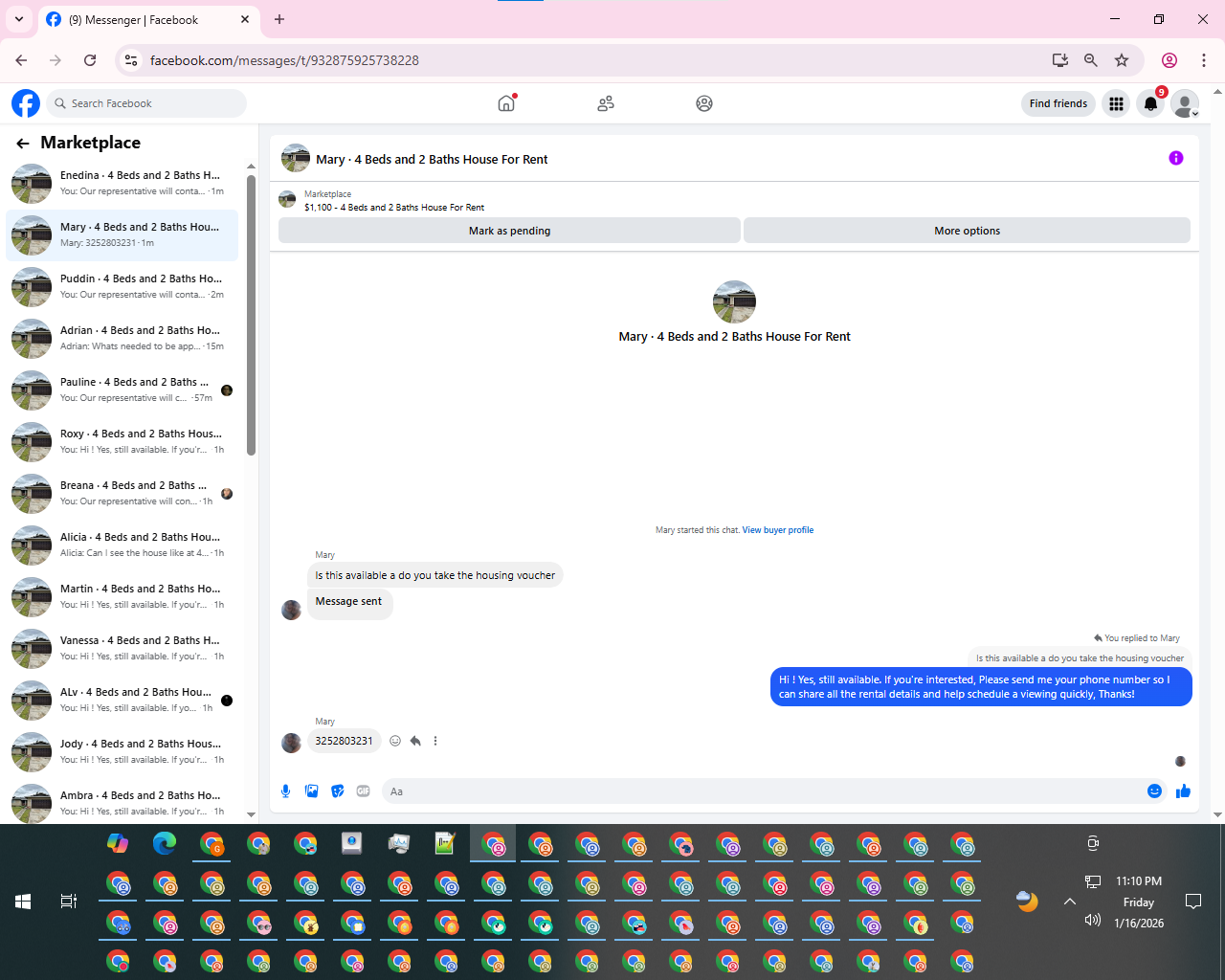
Task: Click the back arrow beside Marketplace
Action: tap(23, 143)
